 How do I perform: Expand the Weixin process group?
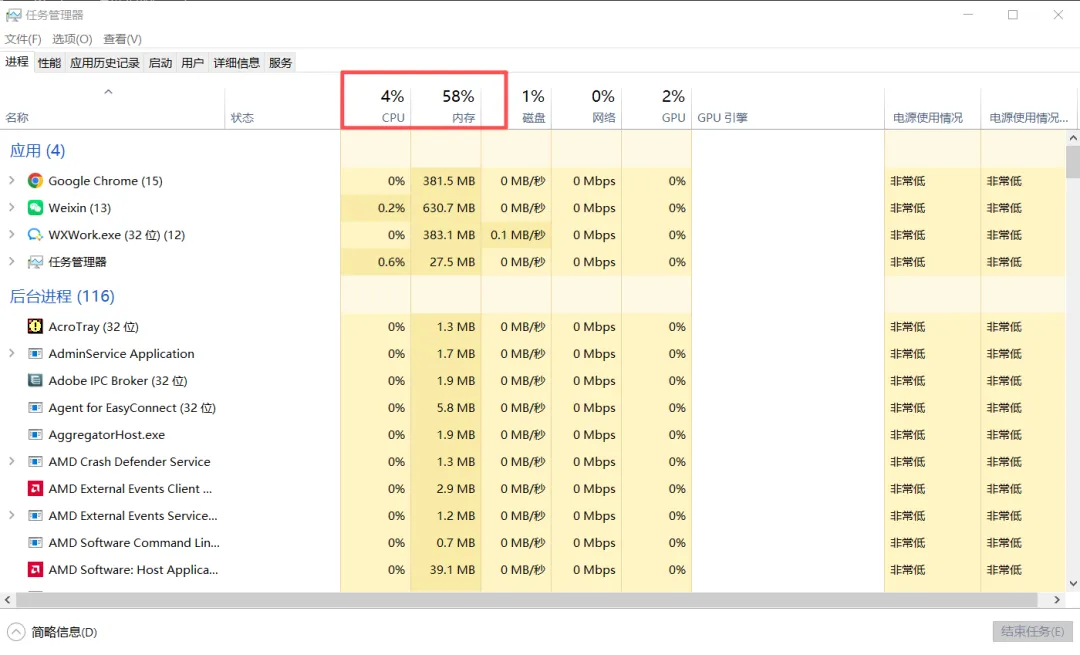click(10, 208)
